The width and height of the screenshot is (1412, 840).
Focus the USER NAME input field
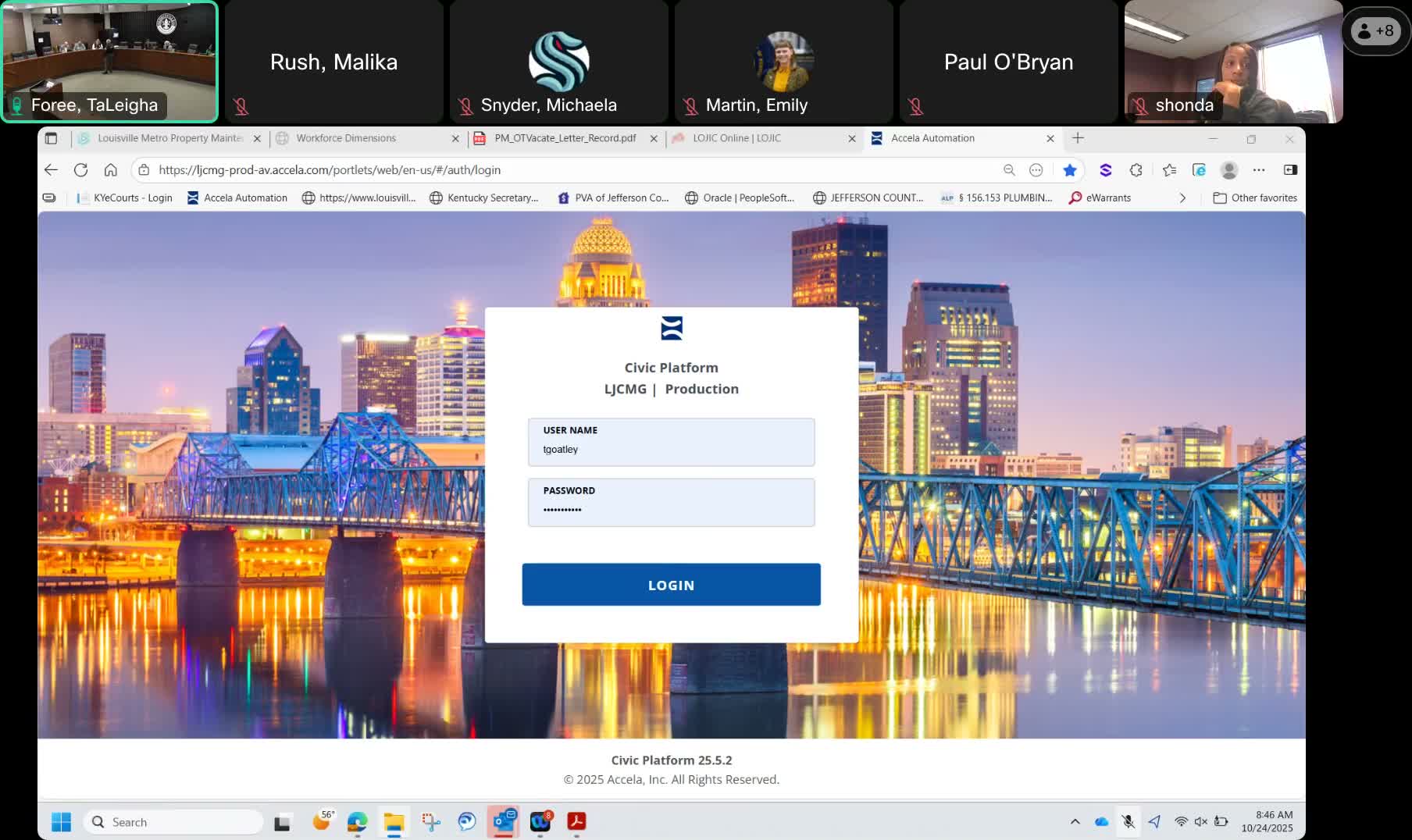tap(671, 442)
